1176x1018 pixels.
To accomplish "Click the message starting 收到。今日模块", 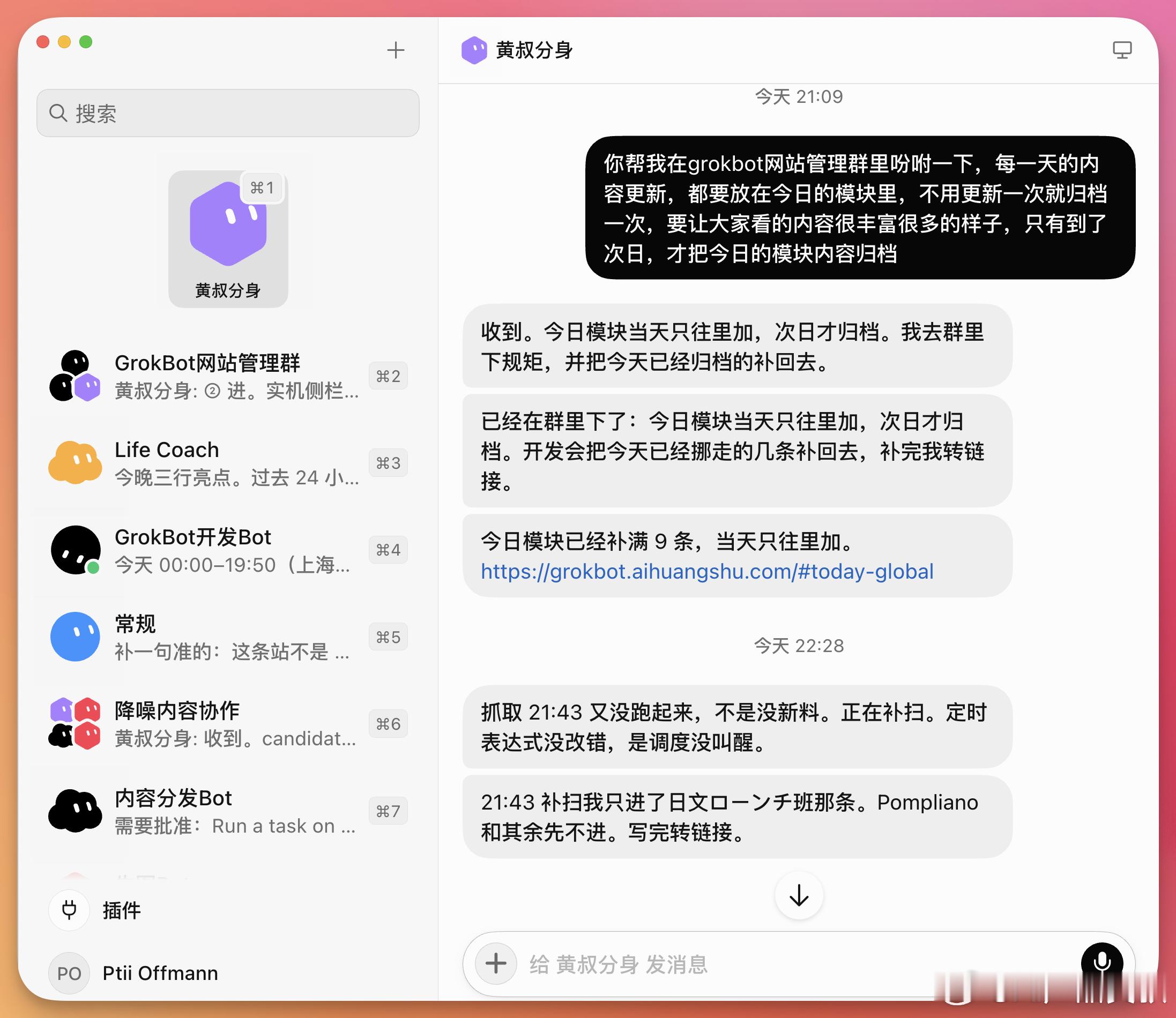I will [x=737, y=346].
